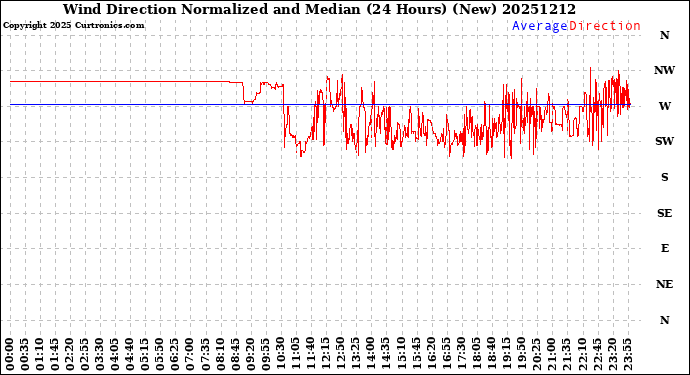Click the "11:40" time axis label

coord(311,354)
